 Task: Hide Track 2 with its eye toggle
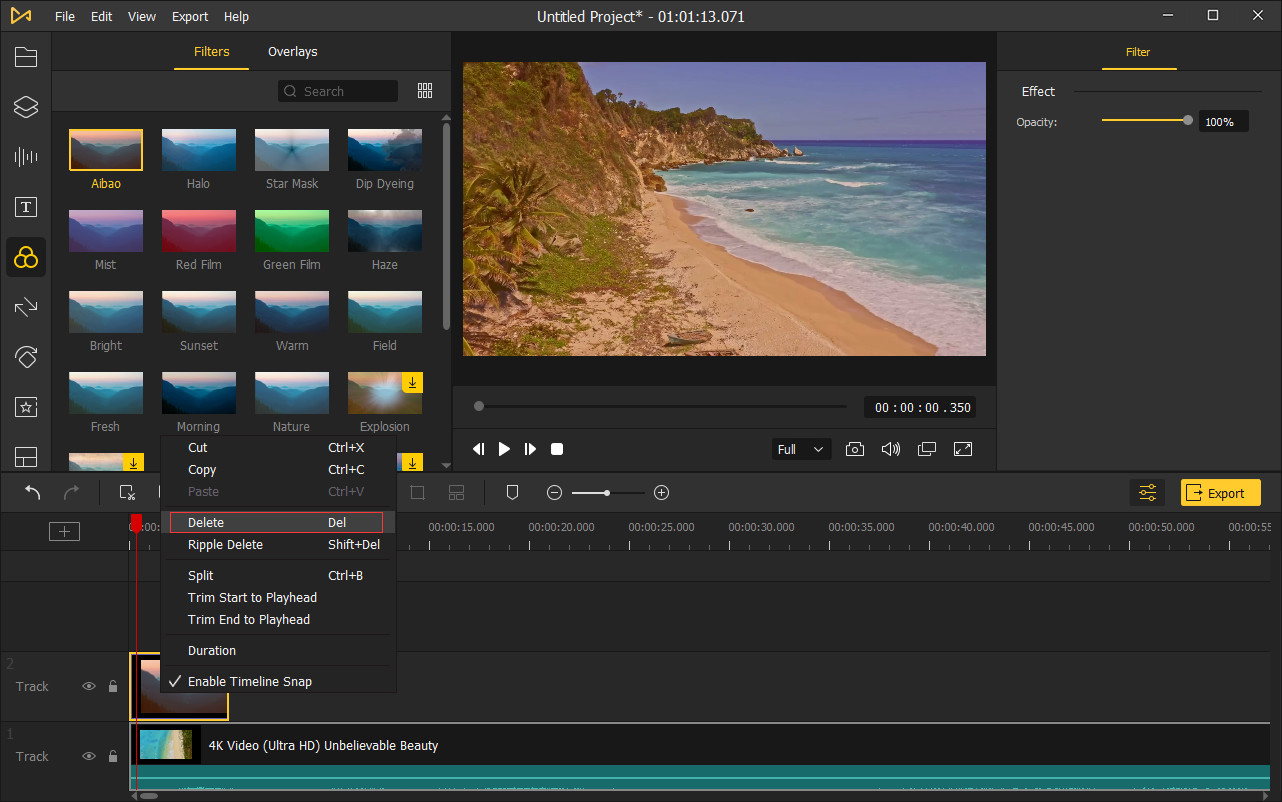[88, 686]
